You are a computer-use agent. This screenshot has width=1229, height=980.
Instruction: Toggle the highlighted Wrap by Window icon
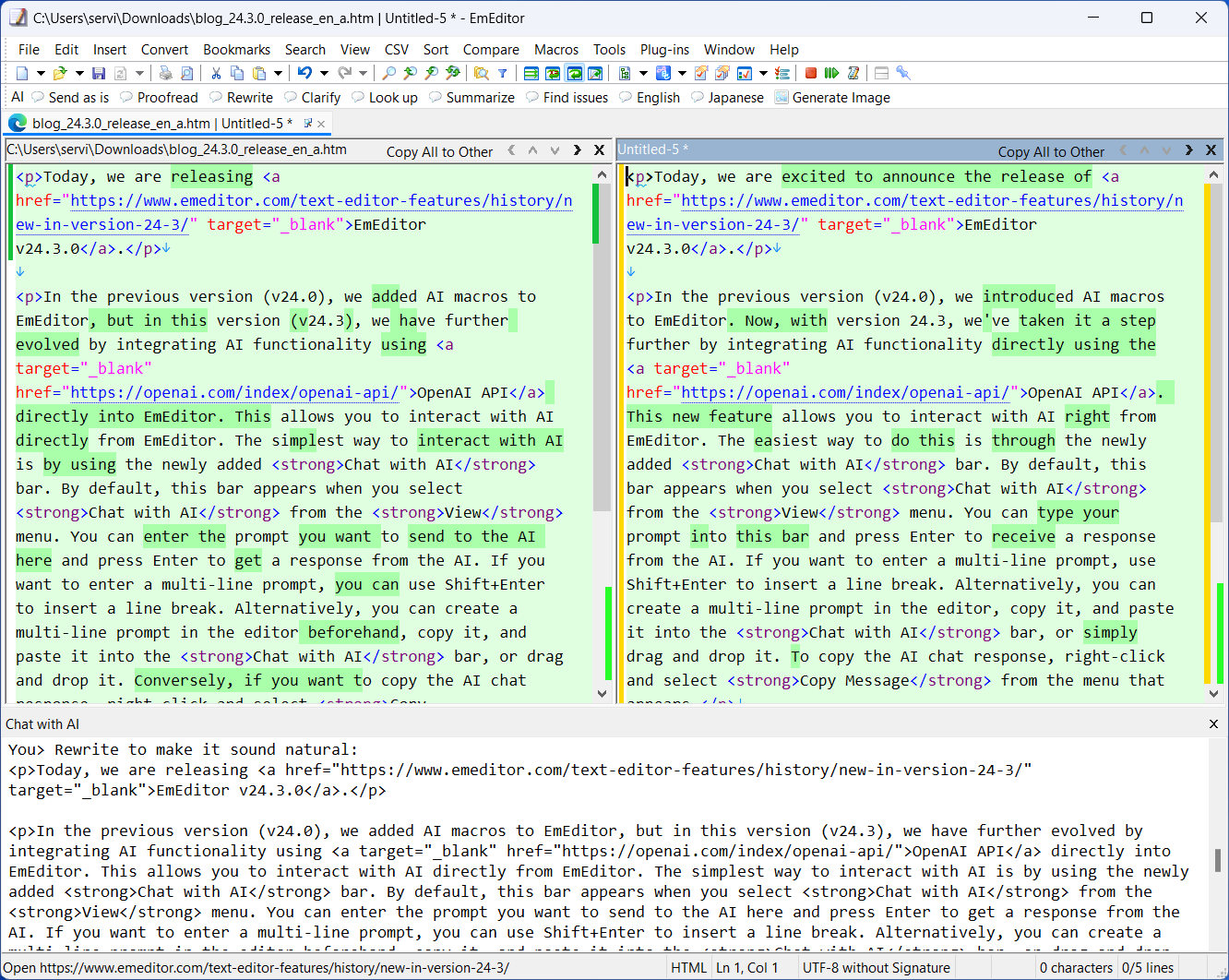click(x=574, y=73)
